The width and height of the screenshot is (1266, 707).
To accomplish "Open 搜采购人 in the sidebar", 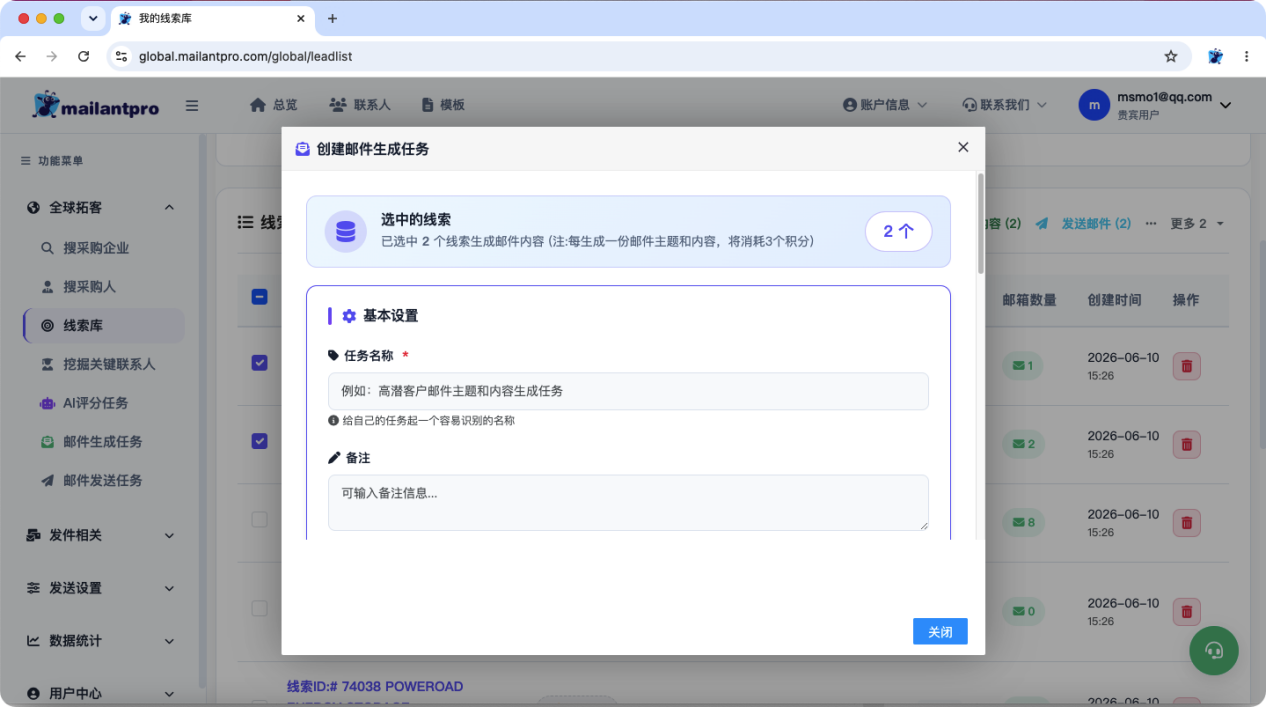I will pyautogui.click(x=90, y=287).
